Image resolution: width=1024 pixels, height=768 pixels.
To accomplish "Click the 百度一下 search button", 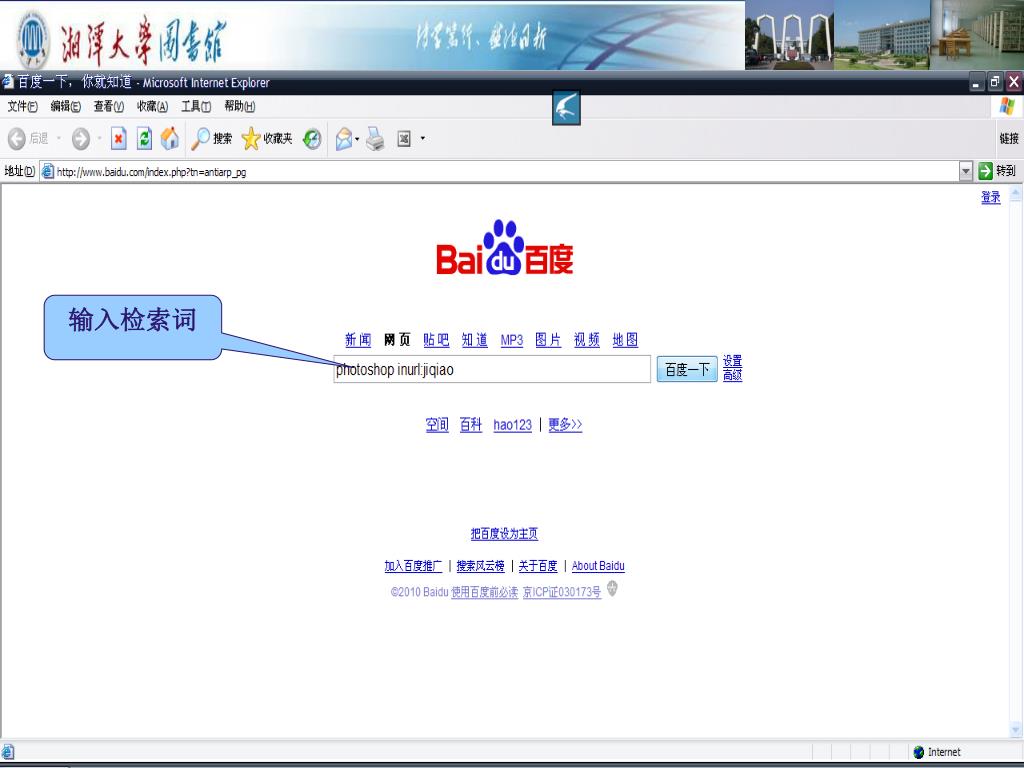I will click(687, 370).
